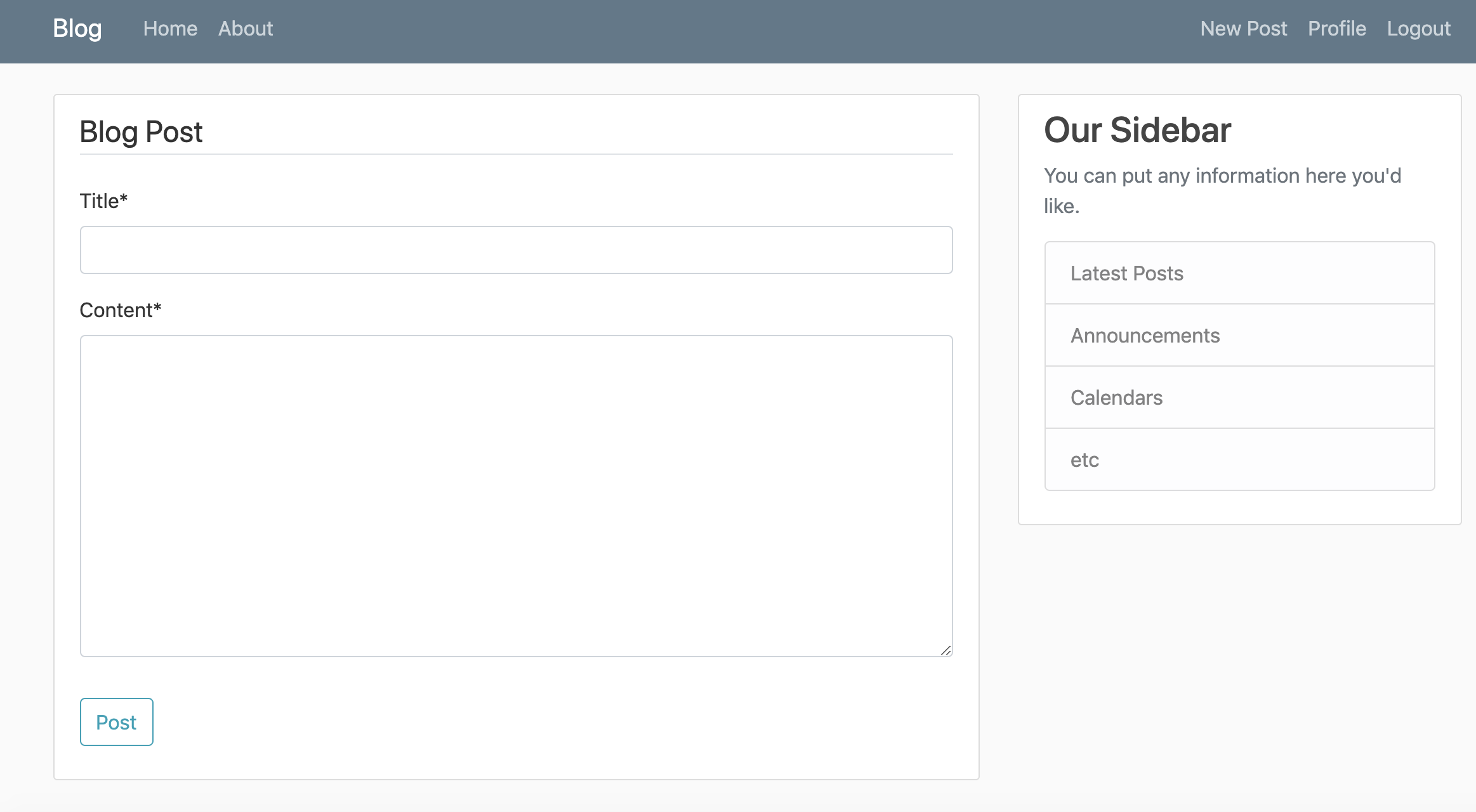Screen dimensions: 1476x812
Task: Logout using the navbar link
Action: click(1418, 29)
